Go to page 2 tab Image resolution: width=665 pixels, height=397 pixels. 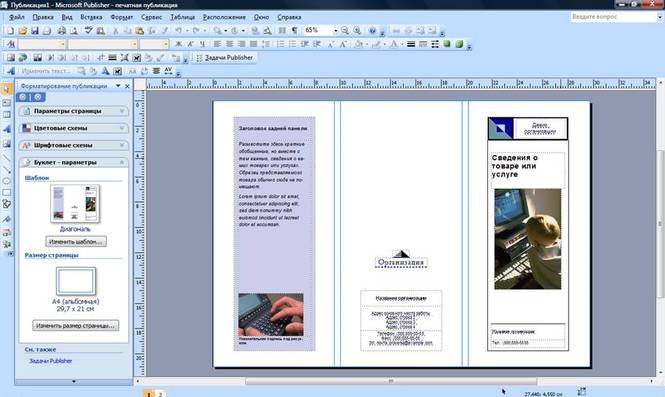pyautogui.click(x=160, y=394)
